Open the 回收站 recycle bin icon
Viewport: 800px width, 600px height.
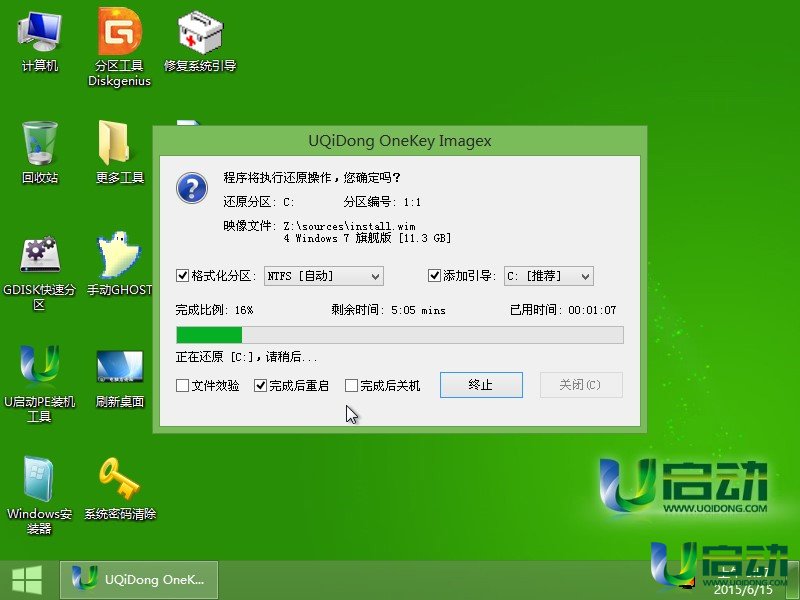[40, 153]
